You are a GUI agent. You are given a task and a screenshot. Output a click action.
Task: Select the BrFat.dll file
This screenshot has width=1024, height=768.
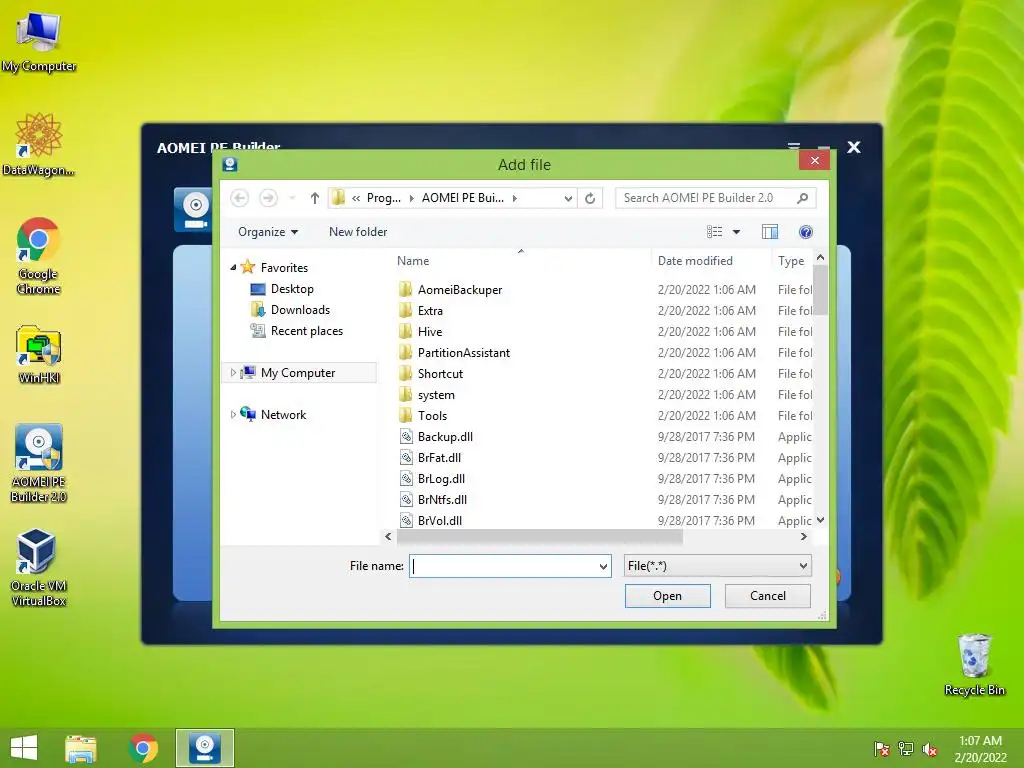pyautogui.click(x=440, y=457)
